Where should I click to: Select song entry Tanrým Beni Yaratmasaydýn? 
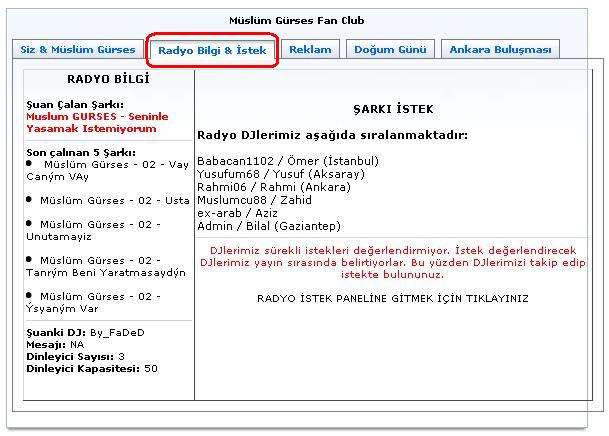point(106,266)
